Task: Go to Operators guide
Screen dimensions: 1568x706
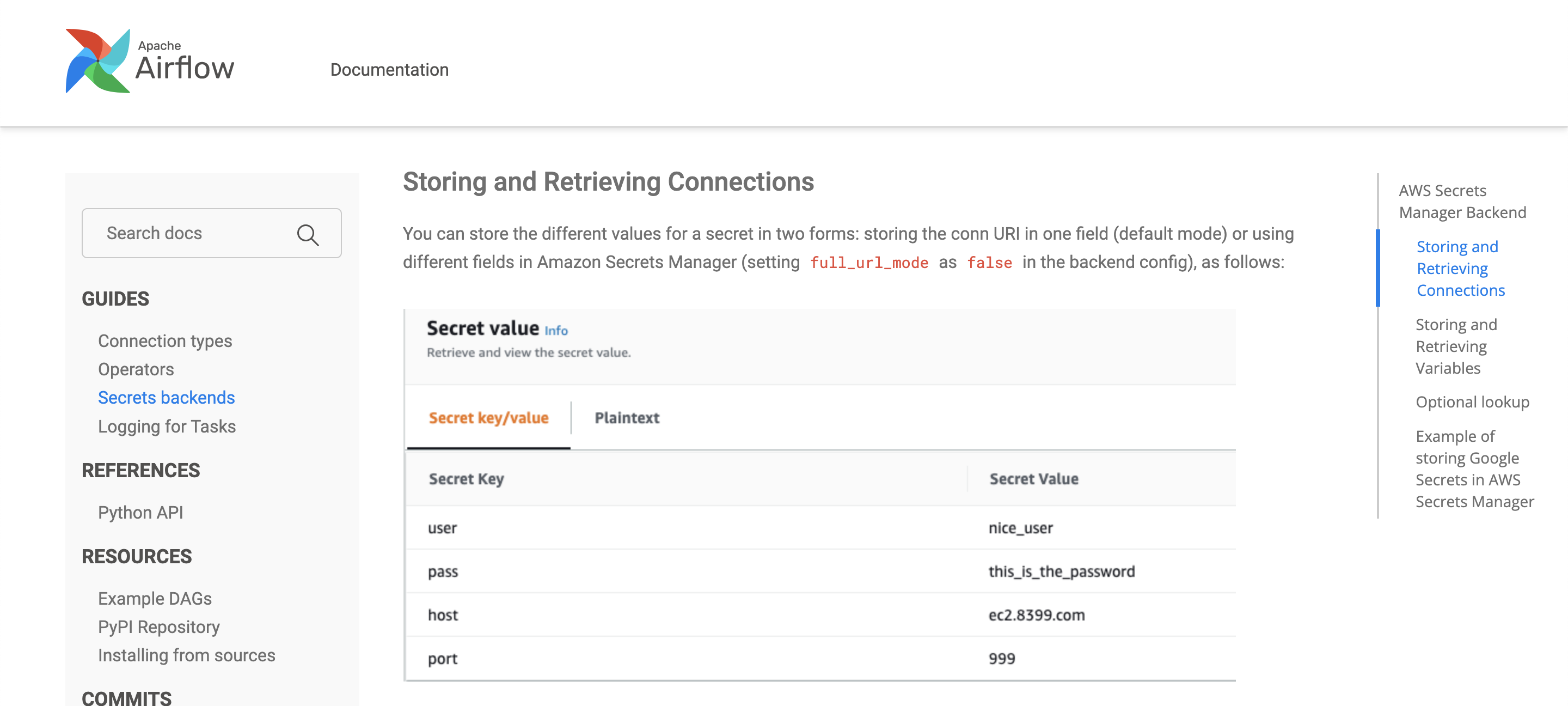Action: coord(136,369)
